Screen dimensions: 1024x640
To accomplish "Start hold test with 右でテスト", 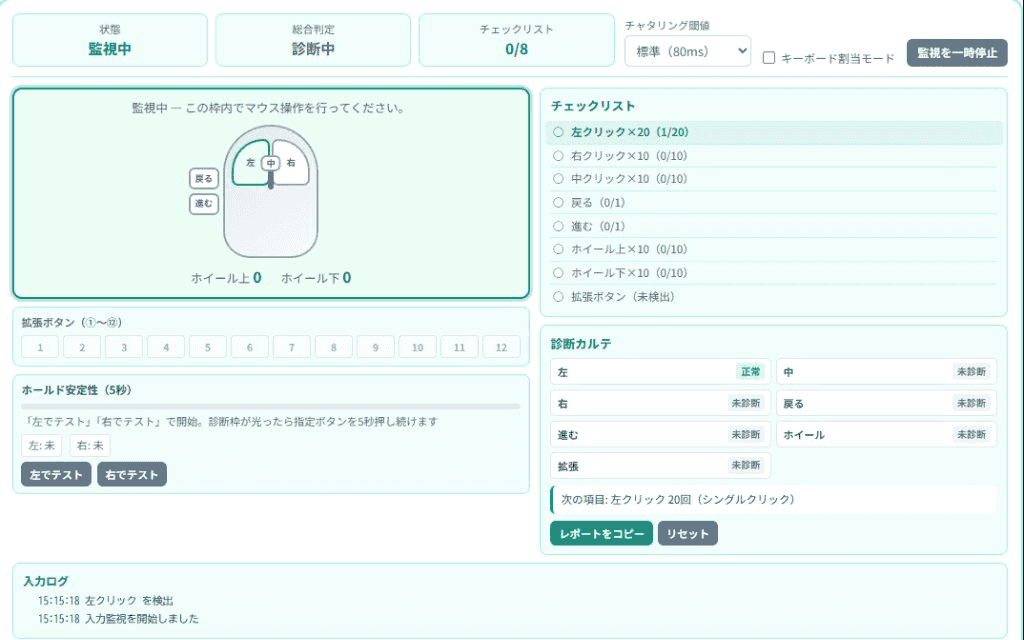I will [132, 475].
